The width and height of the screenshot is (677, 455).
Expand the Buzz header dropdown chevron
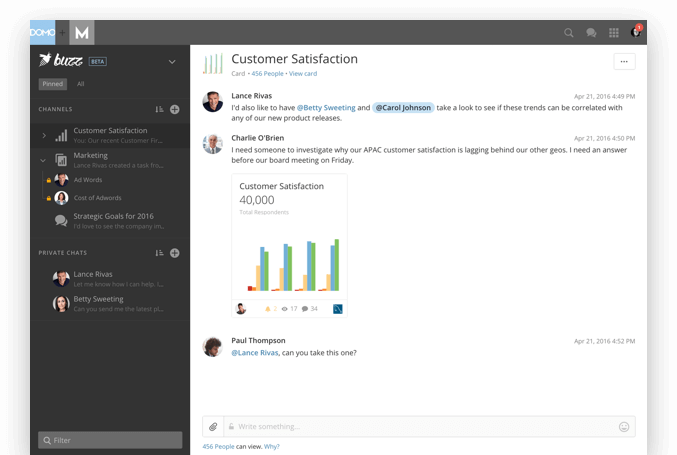(172, 62)
